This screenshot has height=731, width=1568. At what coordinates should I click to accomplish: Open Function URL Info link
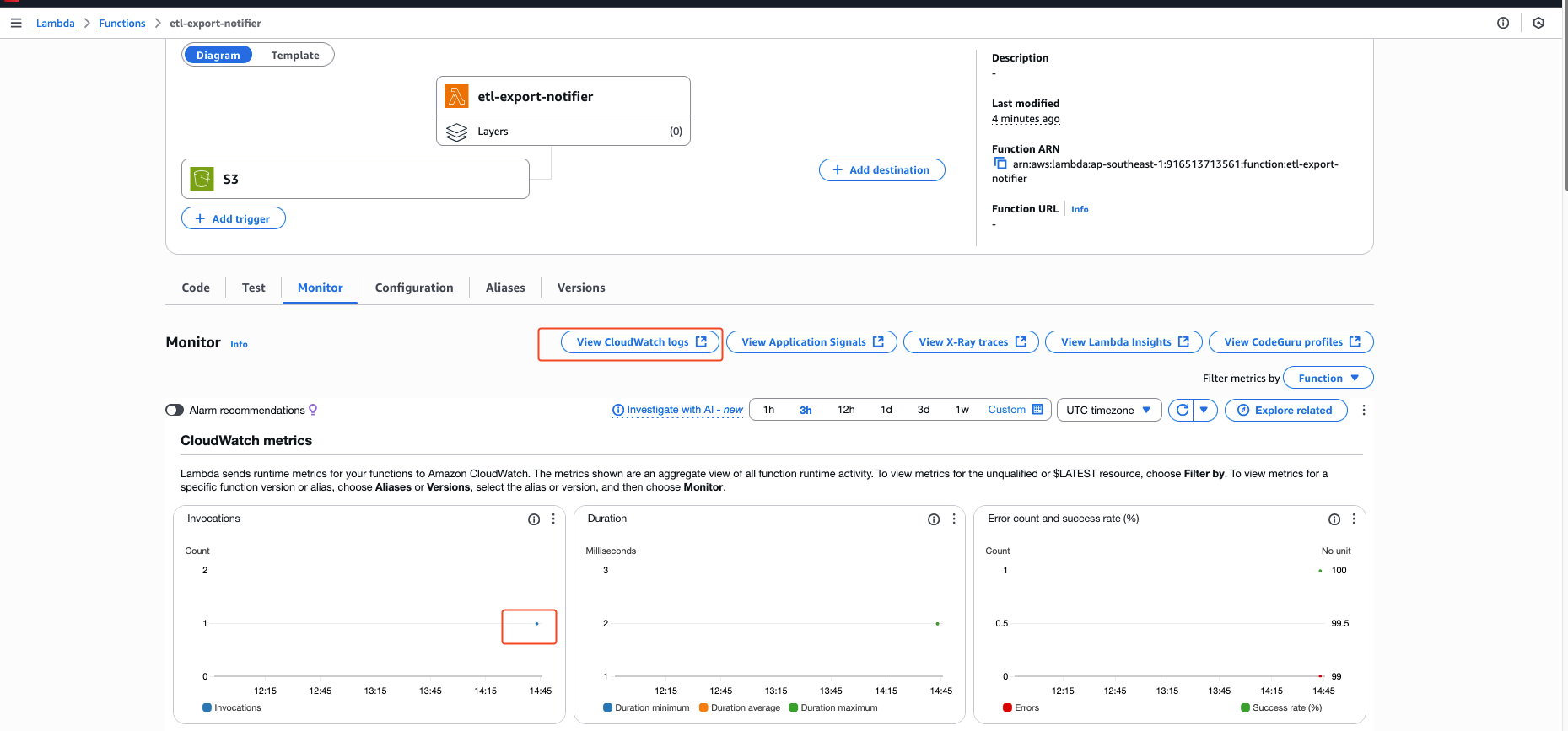[1080, 209]
